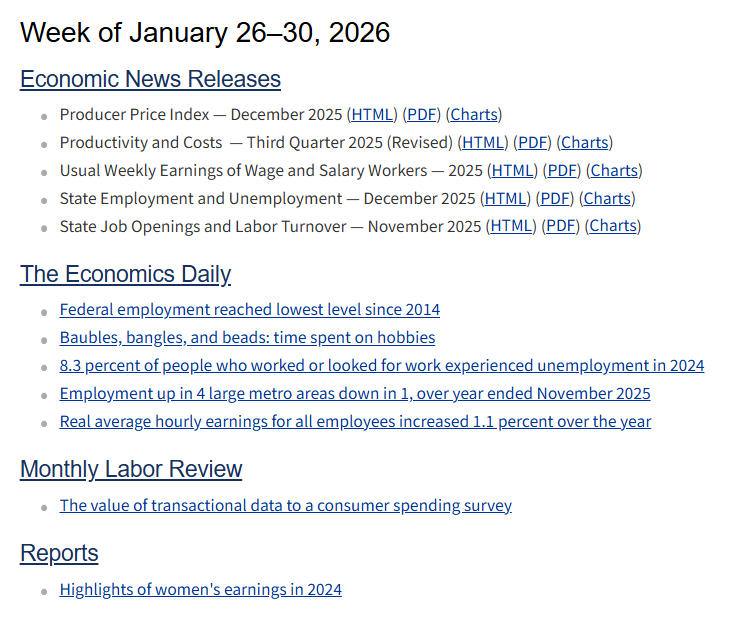
Task: Open Producer Price Index HTML version
Action: tap(373, 115)
